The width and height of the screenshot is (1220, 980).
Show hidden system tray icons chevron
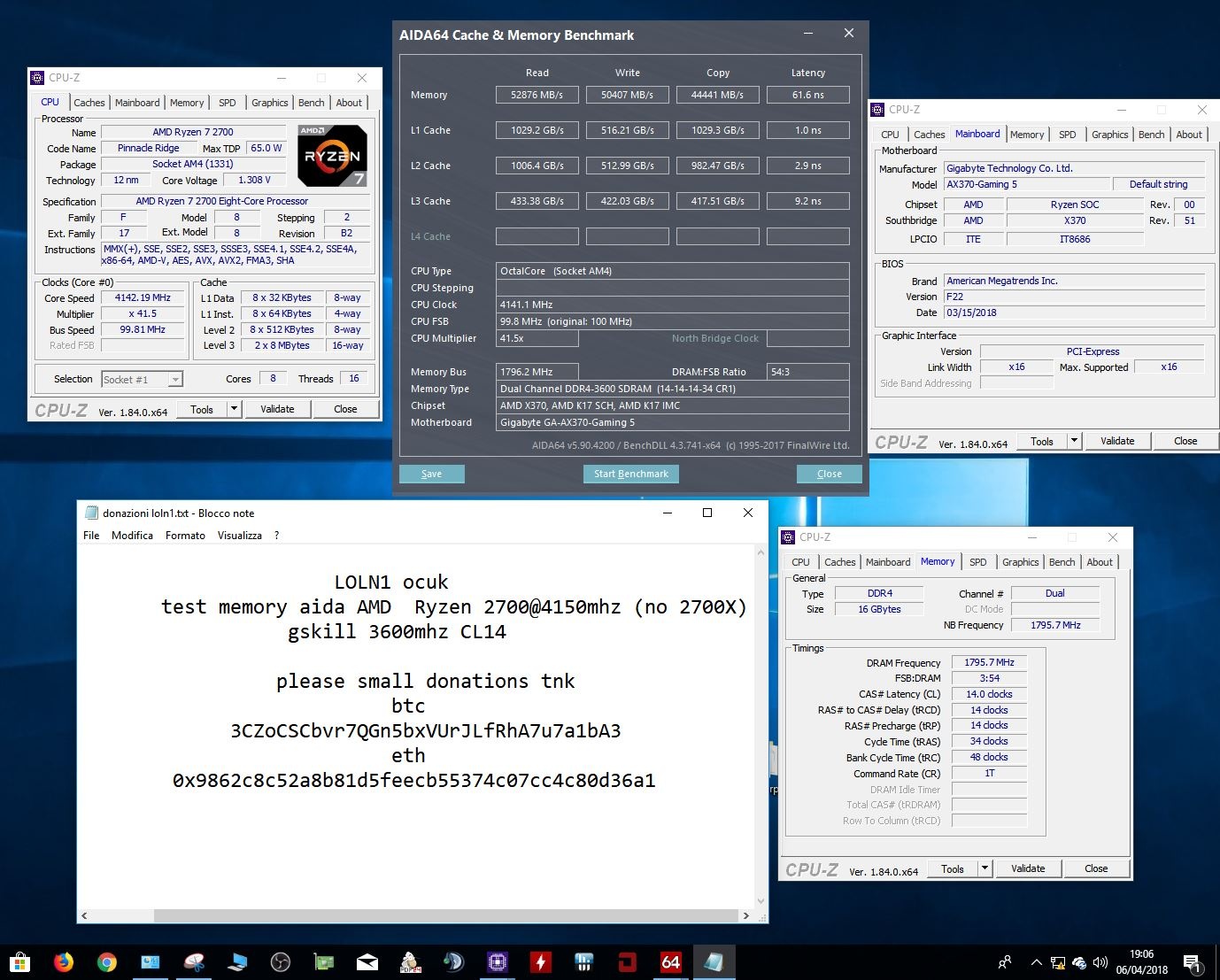(1036, 962)
